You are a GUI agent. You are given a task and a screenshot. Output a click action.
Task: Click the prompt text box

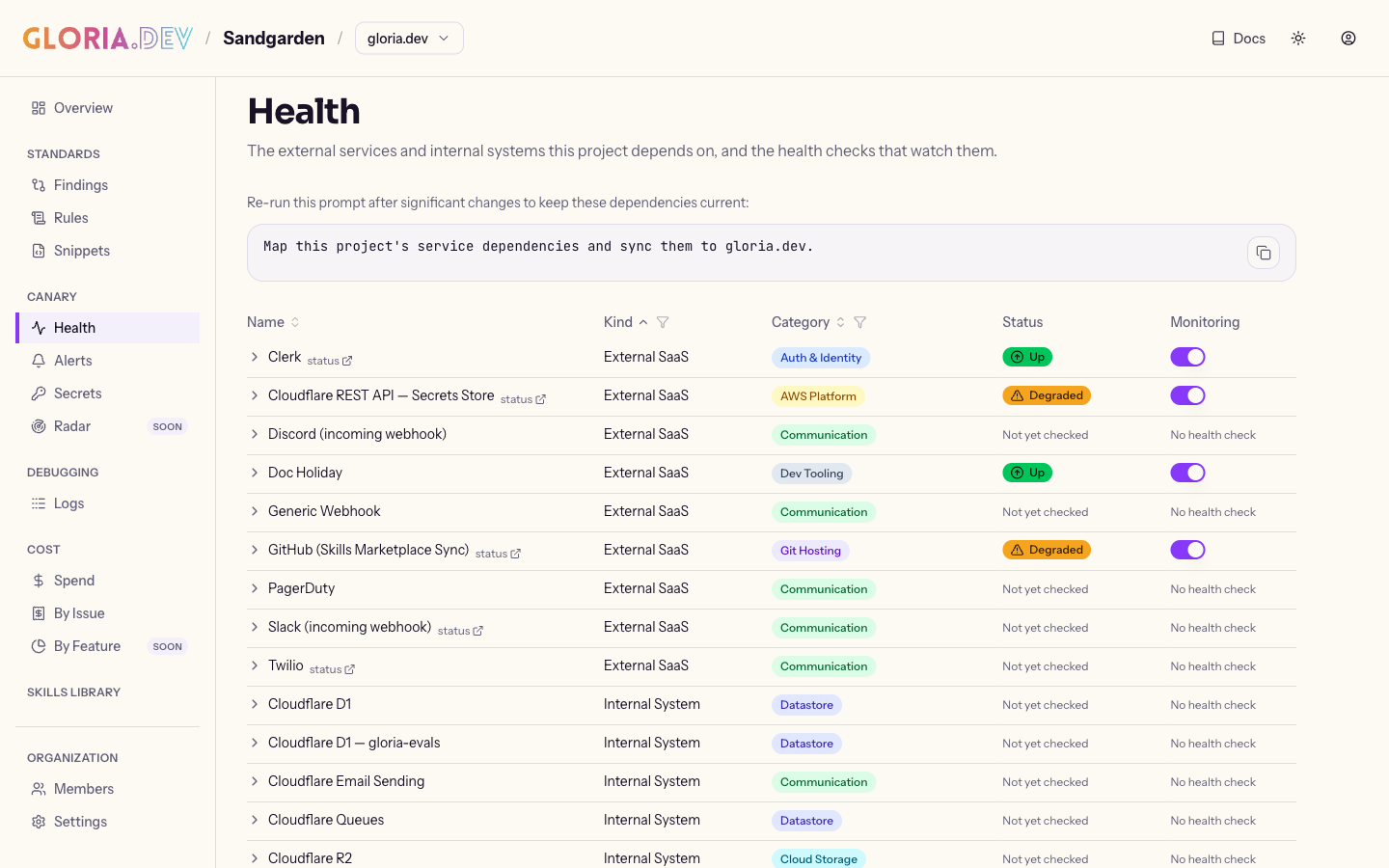tap(771, 253)
